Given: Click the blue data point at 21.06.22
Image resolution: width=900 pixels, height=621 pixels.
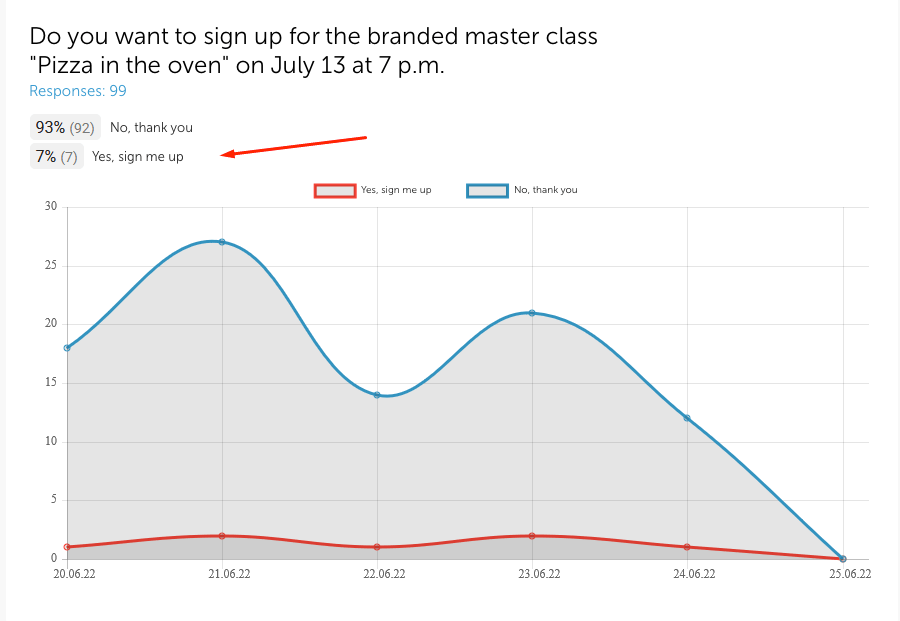Looking at the screenshot, I should (222, 242).
